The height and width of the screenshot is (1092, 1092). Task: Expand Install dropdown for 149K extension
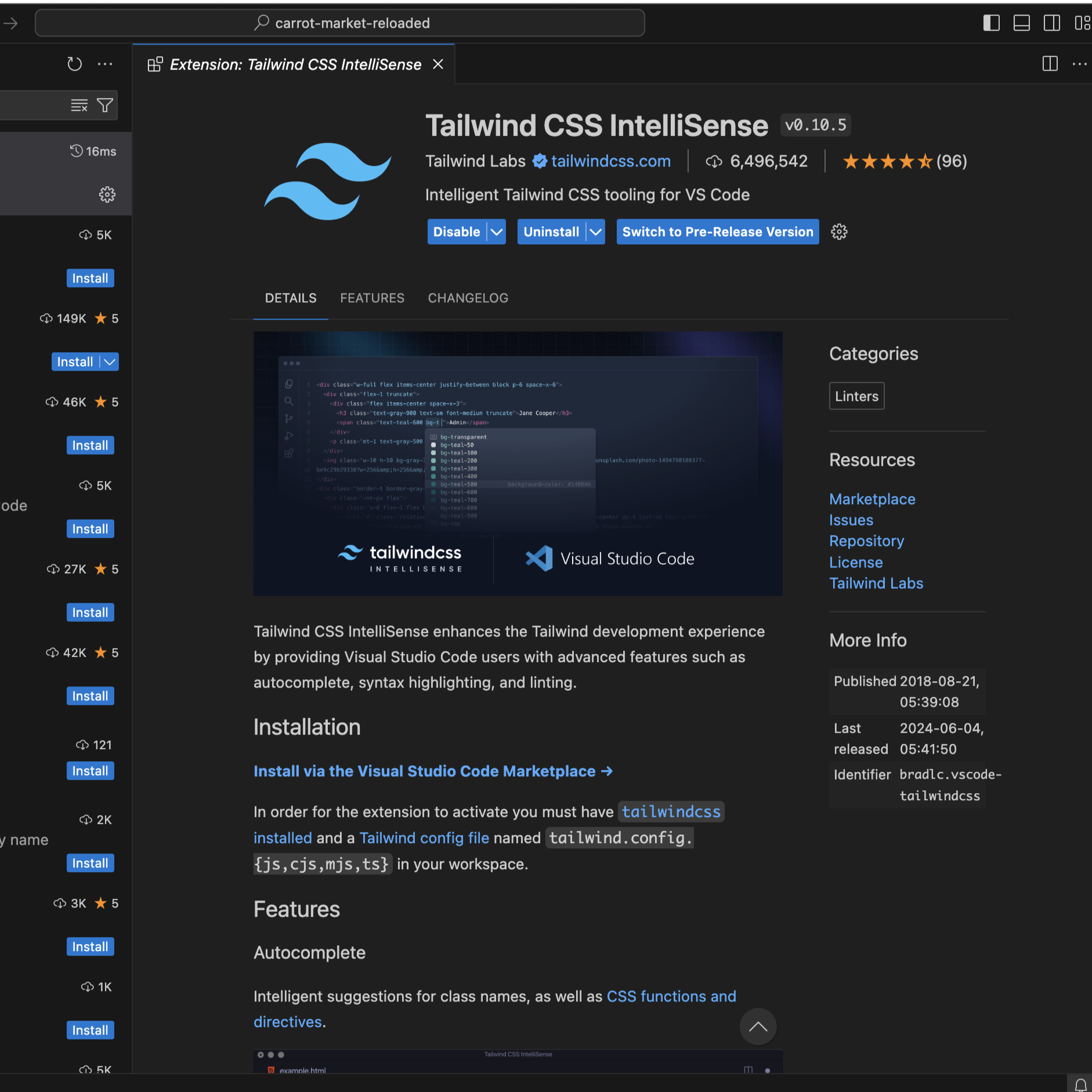click(110, 362)
